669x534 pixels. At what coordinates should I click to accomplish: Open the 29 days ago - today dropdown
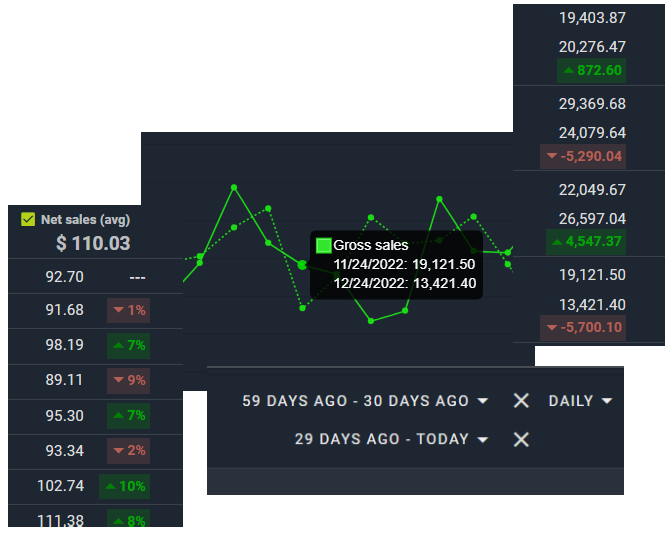(391, 439)
